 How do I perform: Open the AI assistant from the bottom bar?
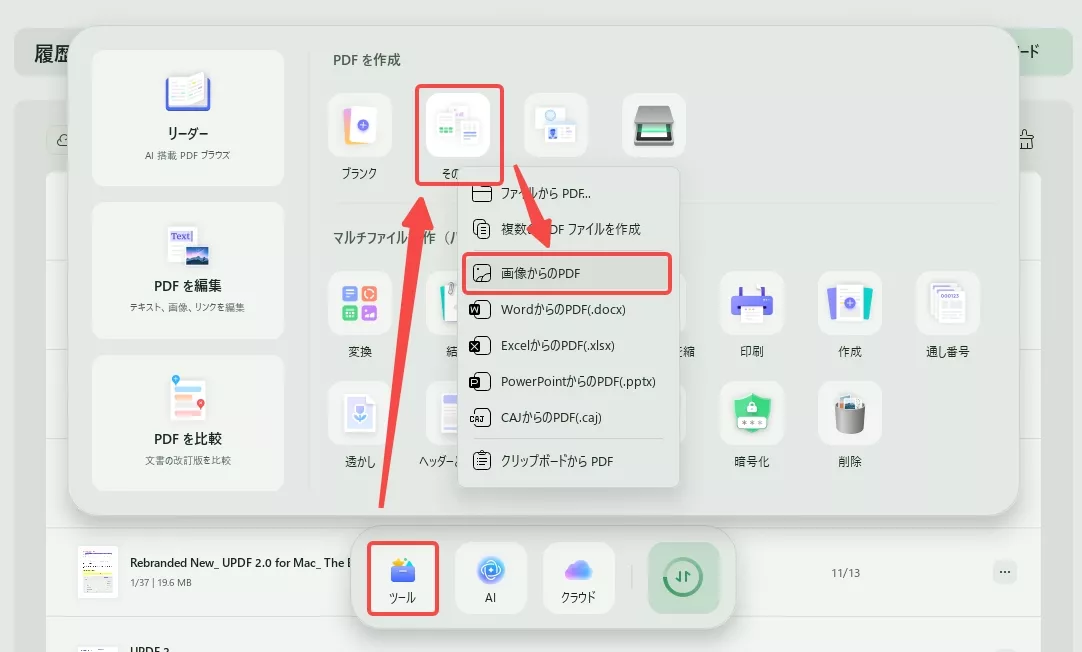pos(490,578)
